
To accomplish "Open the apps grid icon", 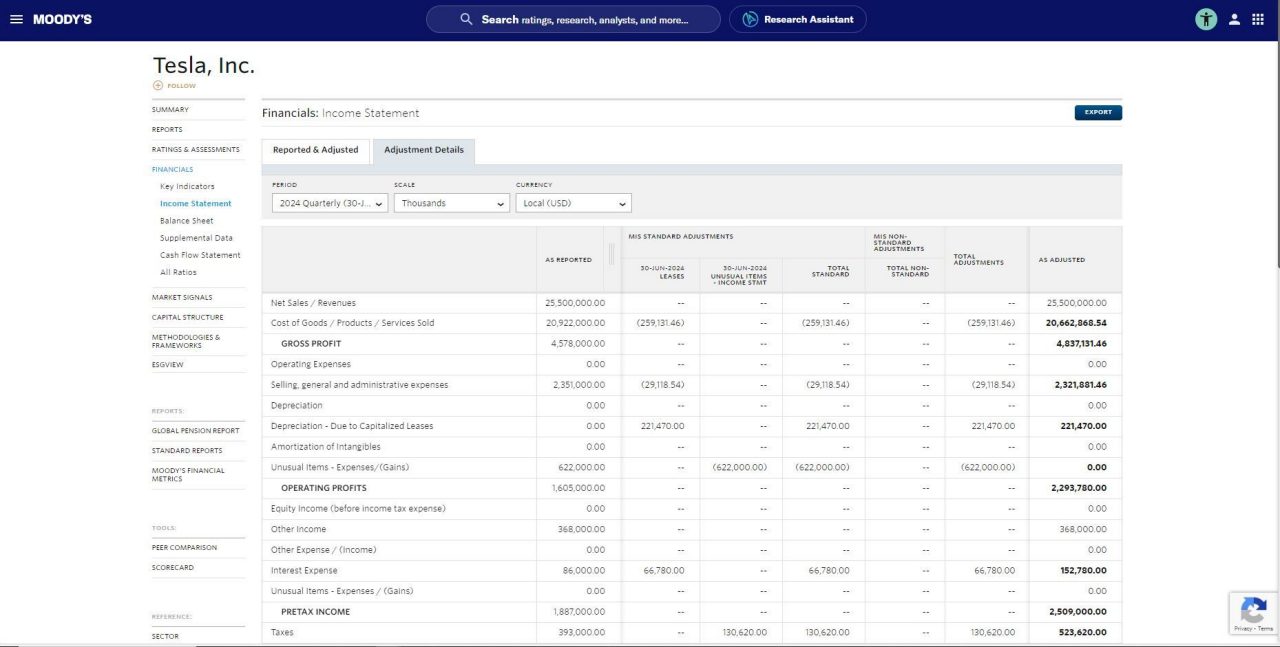I will tap(1258, 19).
